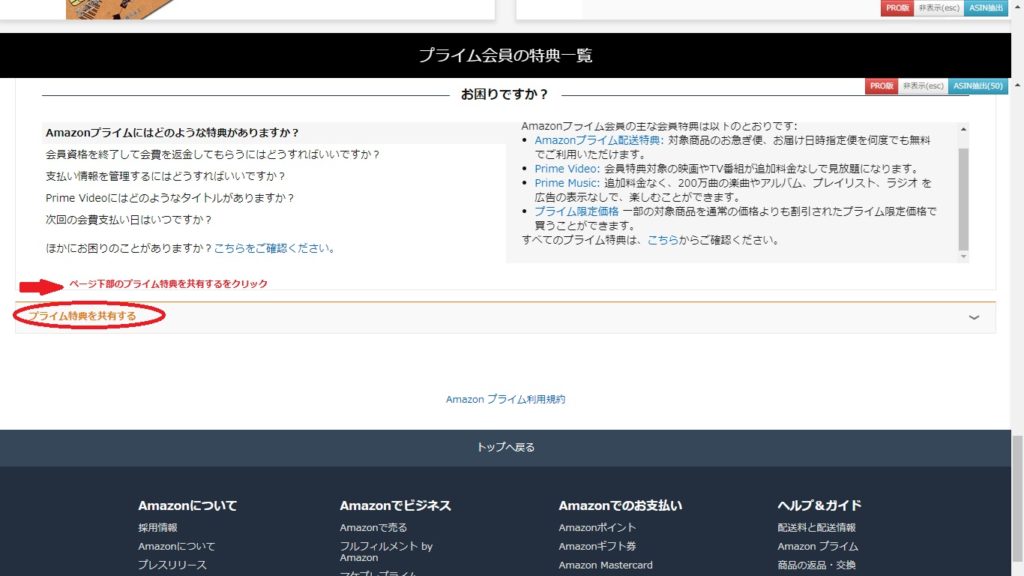
Task: Select question Amazonプライムにはどのような特典がありますか？
Action: [172, 133]
